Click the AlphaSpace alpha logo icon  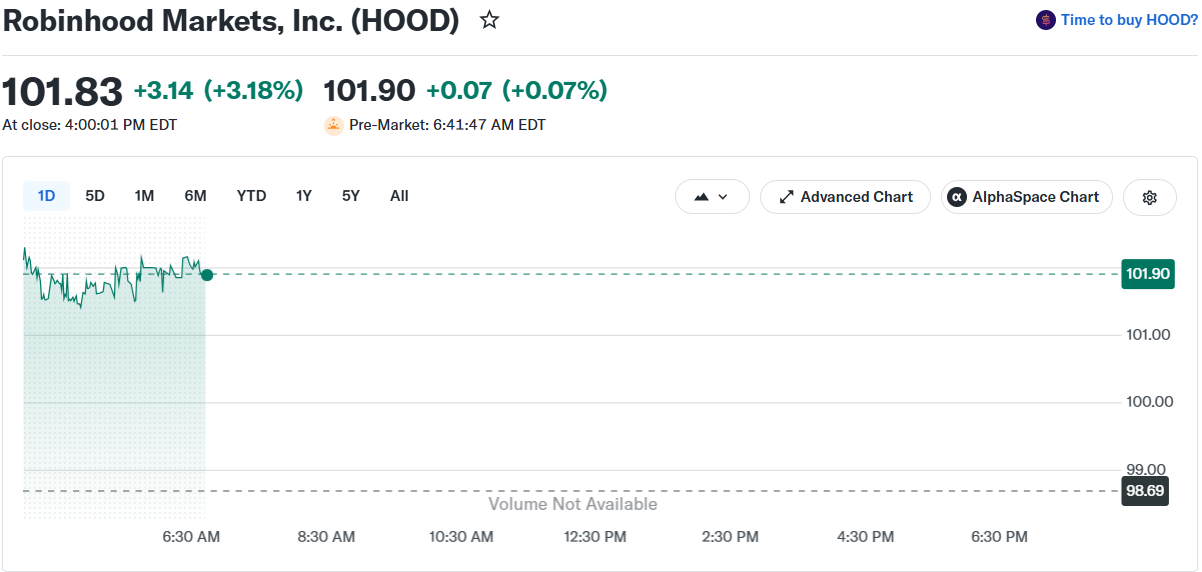point(957,197)
